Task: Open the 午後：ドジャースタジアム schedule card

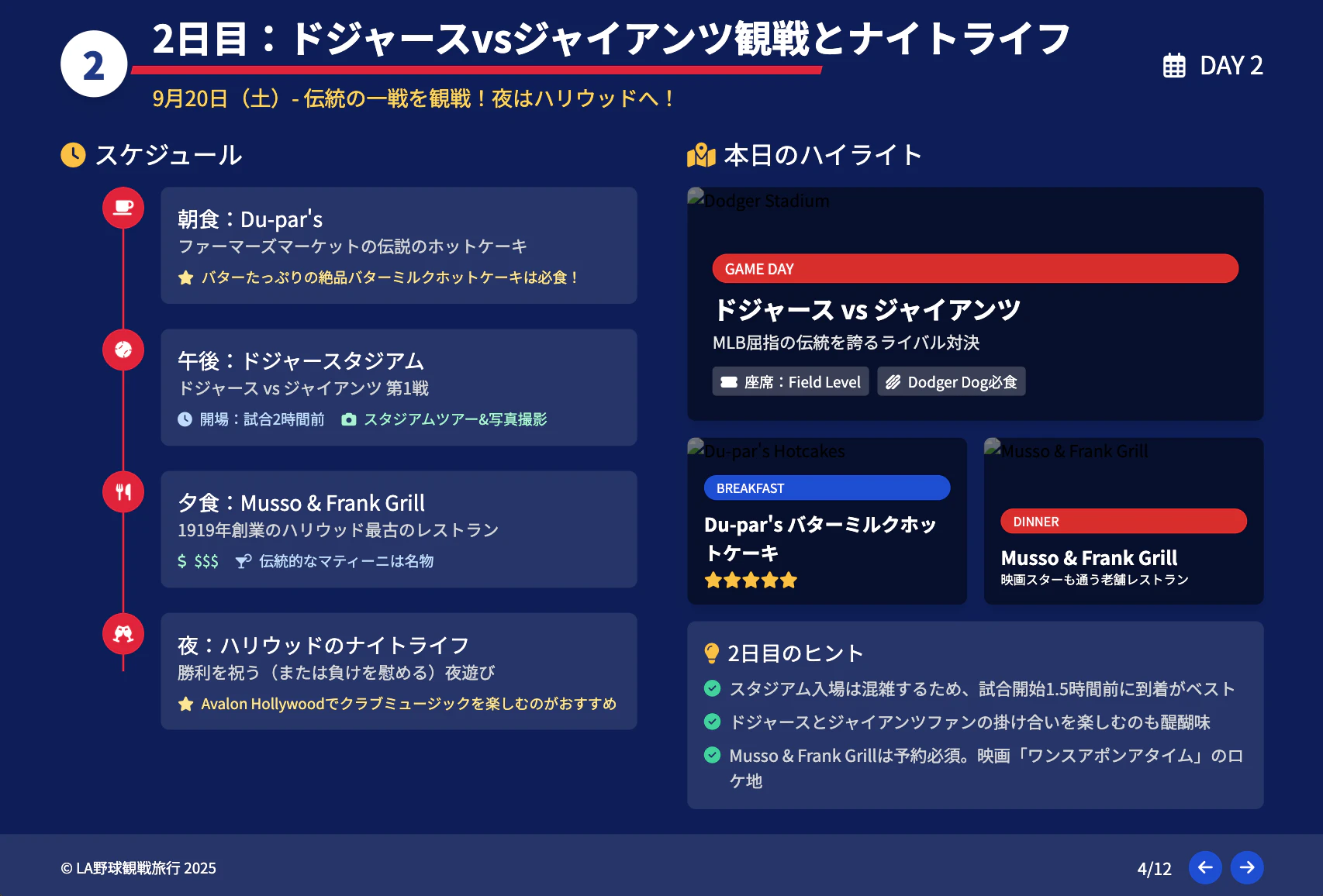Action: coord(399,387)
